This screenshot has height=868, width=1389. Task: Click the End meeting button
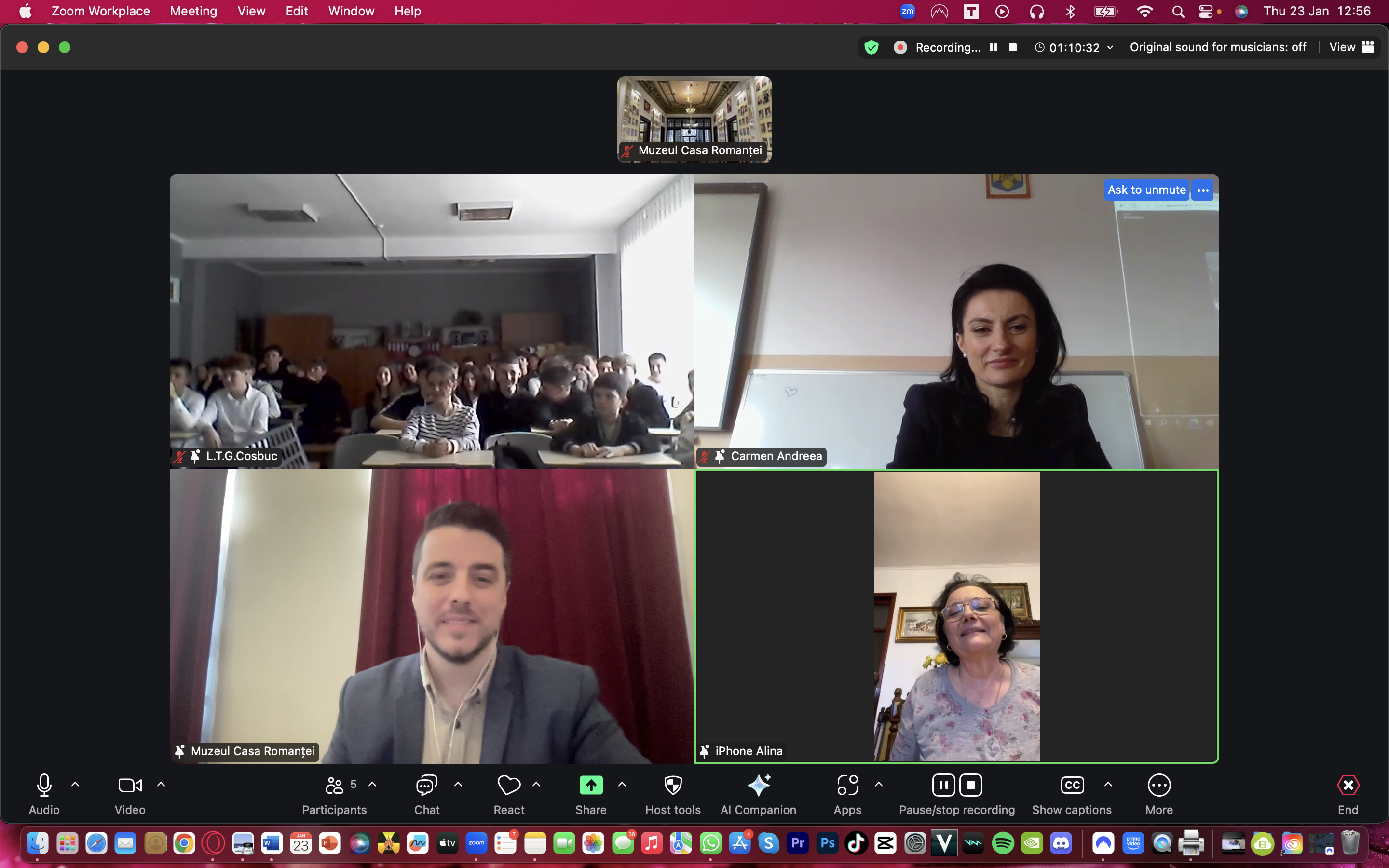pyautogui.click(x=1348, y=786)
